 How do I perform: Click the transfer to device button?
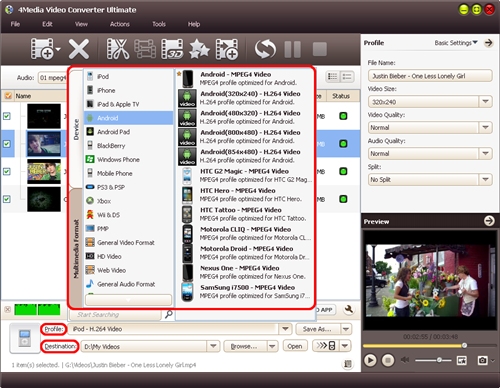click(326, 346)
